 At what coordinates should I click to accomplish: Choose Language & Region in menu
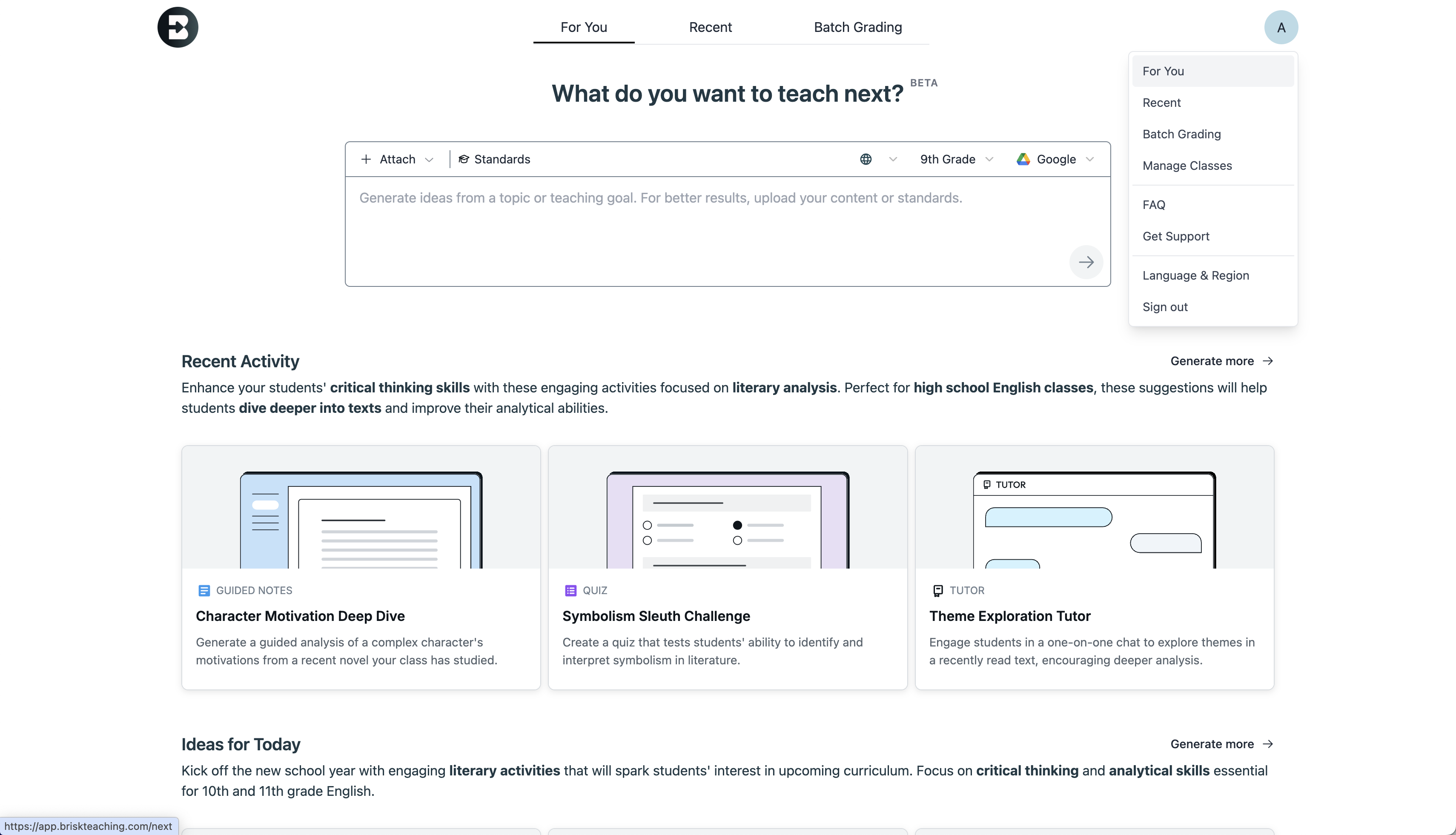(x=1195, y=275)
